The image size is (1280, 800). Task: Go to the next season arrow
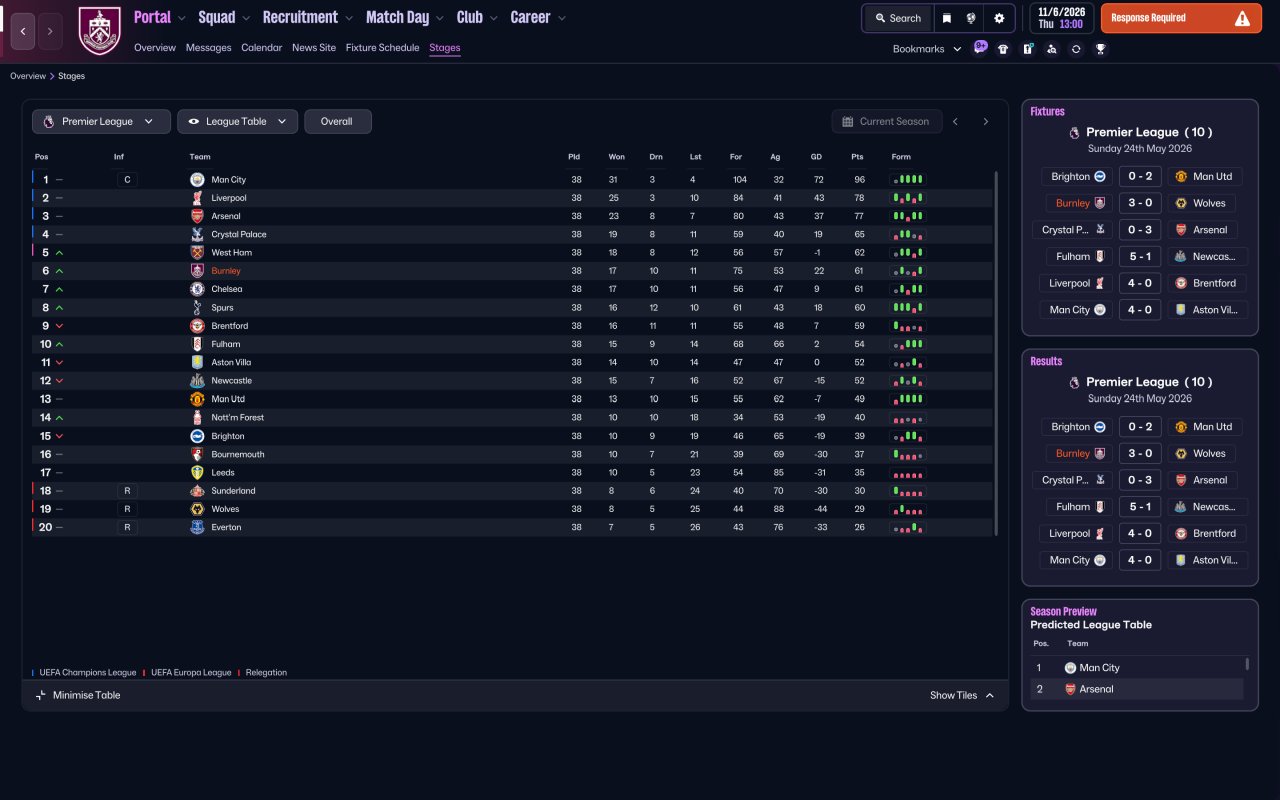pyautogui.click(x=985, y=122)
